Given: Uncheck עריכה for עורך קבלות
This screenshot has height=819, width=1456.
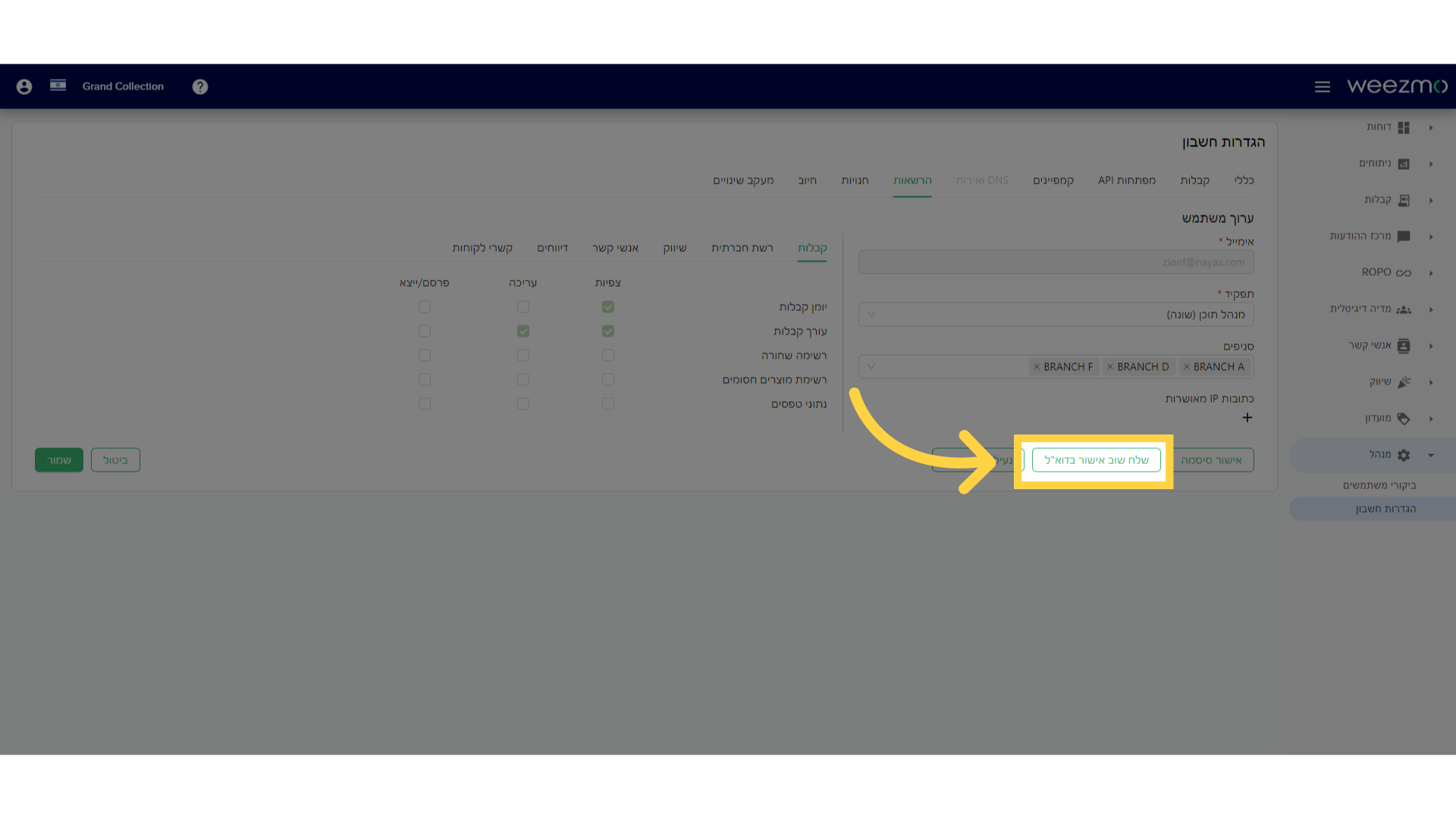Looking at the screenshot, I should tap(523, 331).
